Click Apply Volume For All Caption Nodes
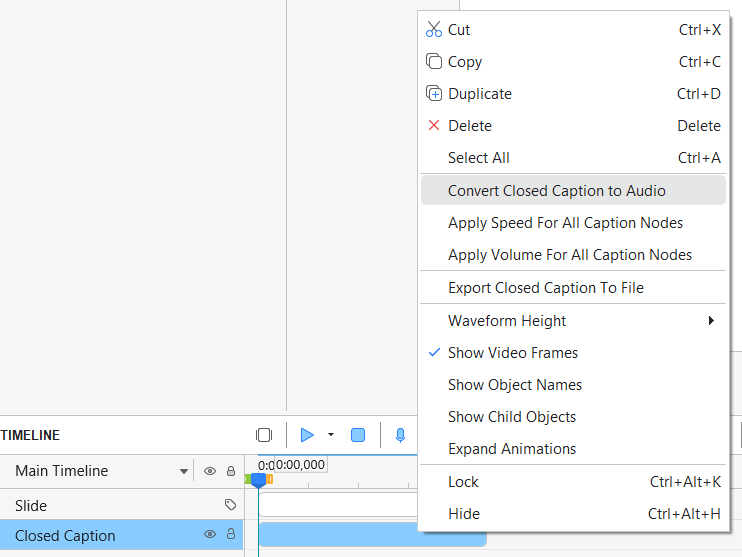Screen dimensions: 742x557 point(573,255)
